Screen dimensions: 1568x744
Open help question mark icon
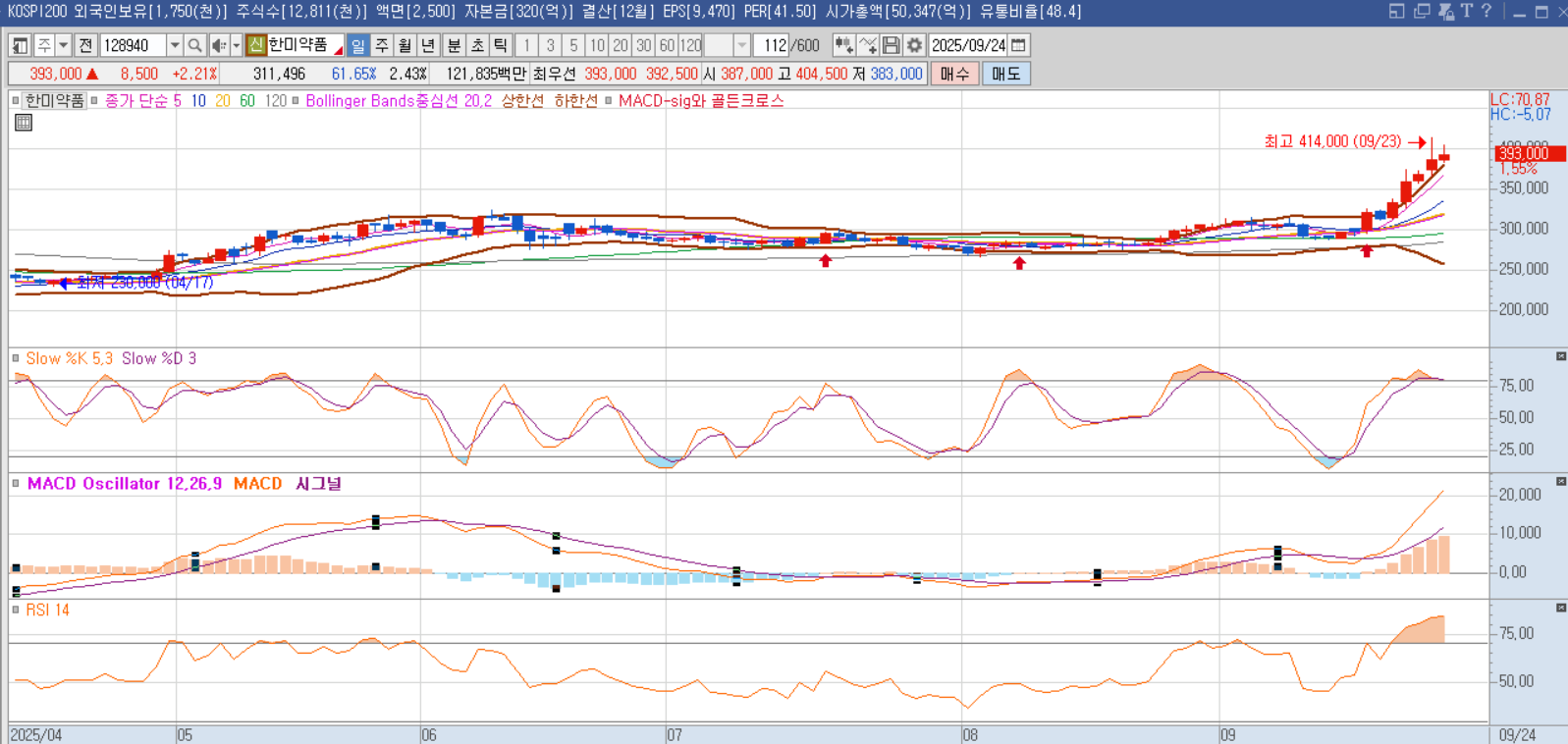1487,11
